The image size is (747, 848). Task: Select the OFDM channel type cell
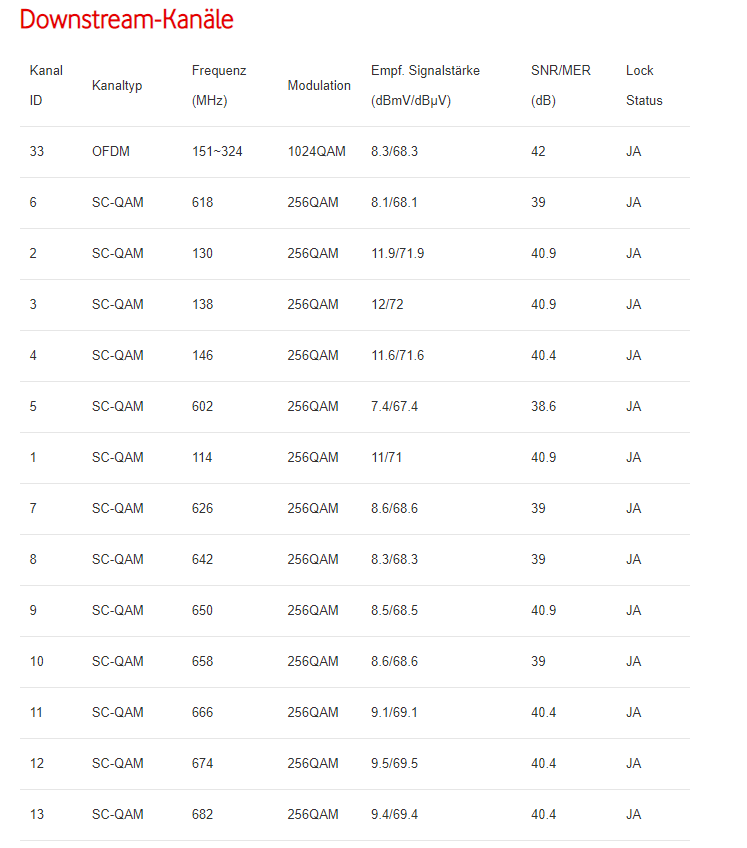click(x=110, y=152)
